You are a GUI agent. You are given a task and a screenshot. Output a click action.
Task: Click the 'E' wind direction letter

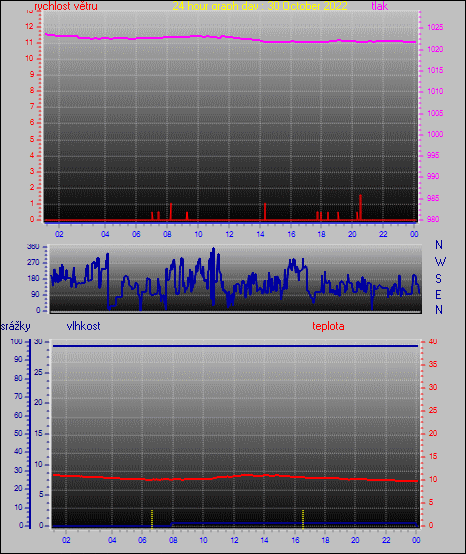click(438, 294)
